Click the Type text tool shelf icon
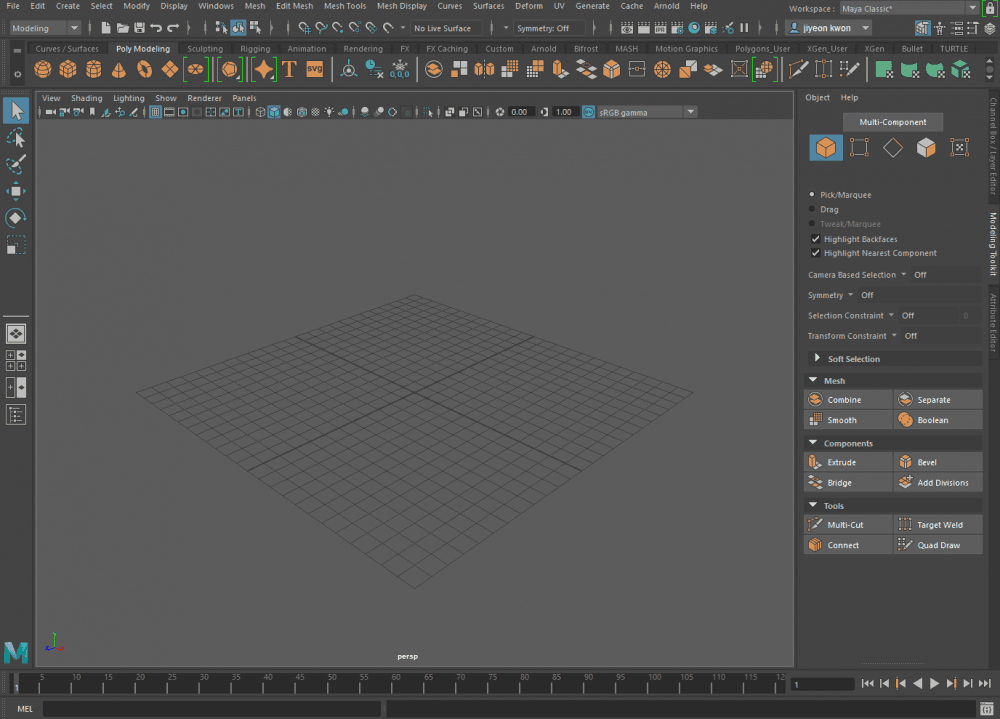Image resolution: width=1000 pixels, height=719 pixels. [289, 70]
